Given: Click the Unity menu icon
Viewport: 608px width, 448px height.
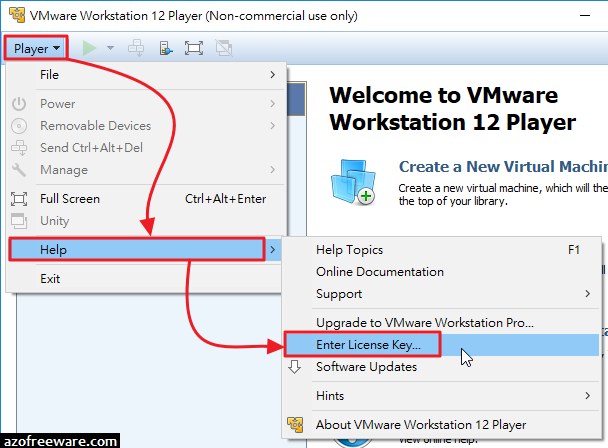Looking at the screenshot, I should pos(19,221).
